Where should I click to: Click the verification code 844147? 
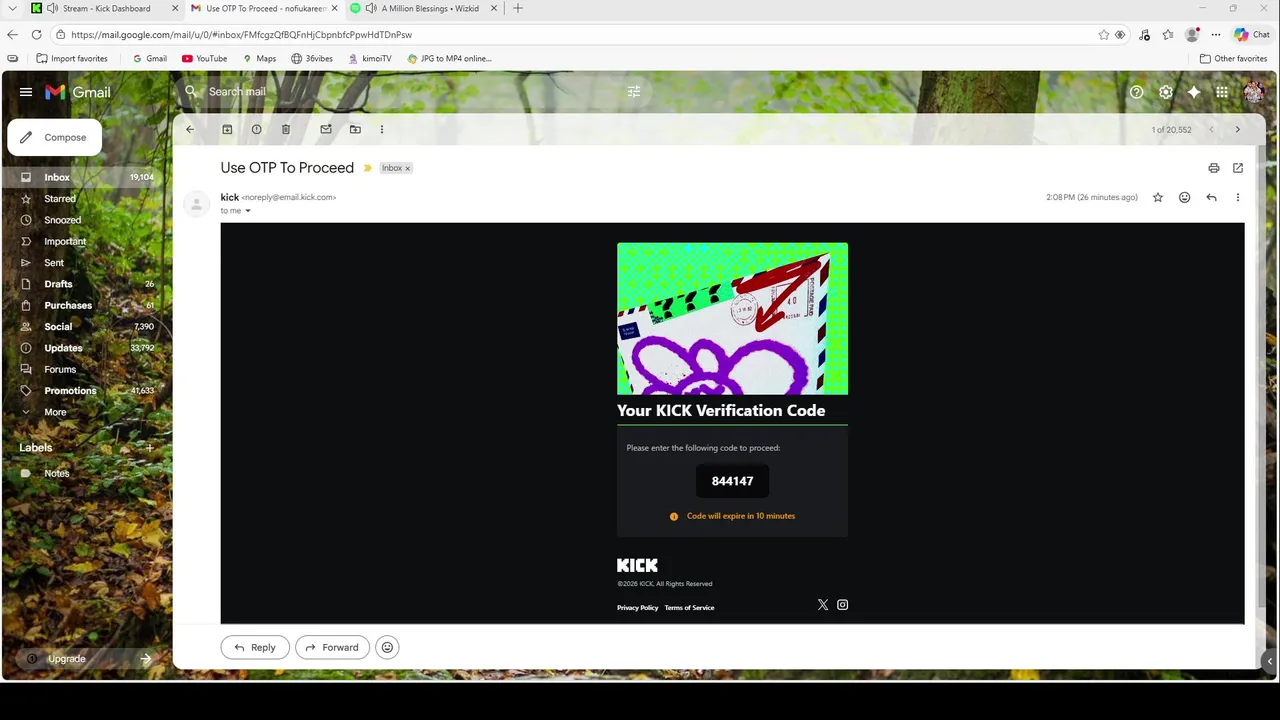click(732, 481)
